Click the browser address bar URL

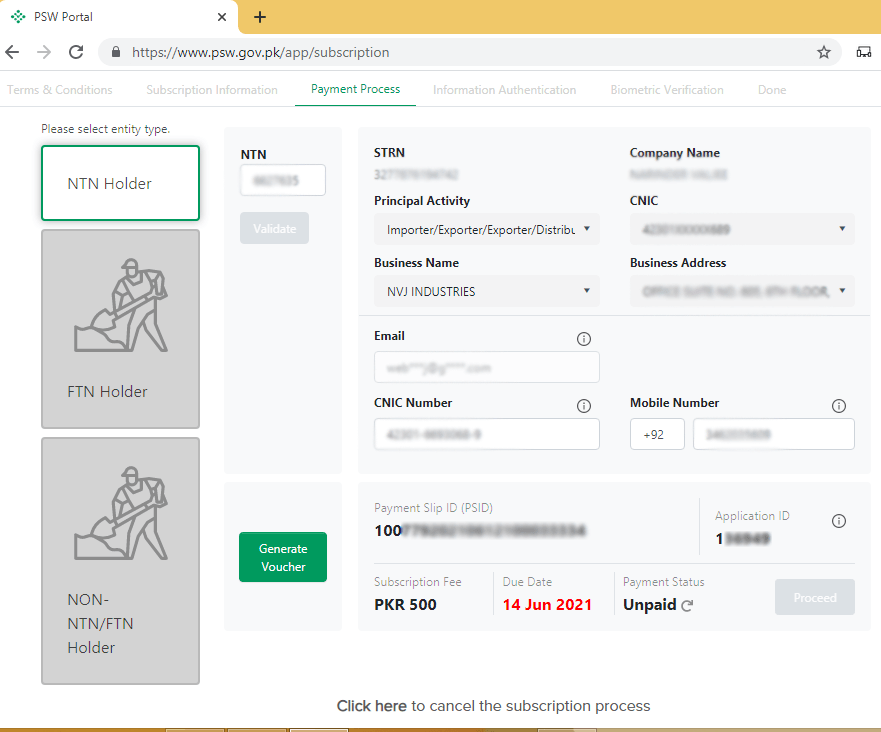tap(261, 52)
